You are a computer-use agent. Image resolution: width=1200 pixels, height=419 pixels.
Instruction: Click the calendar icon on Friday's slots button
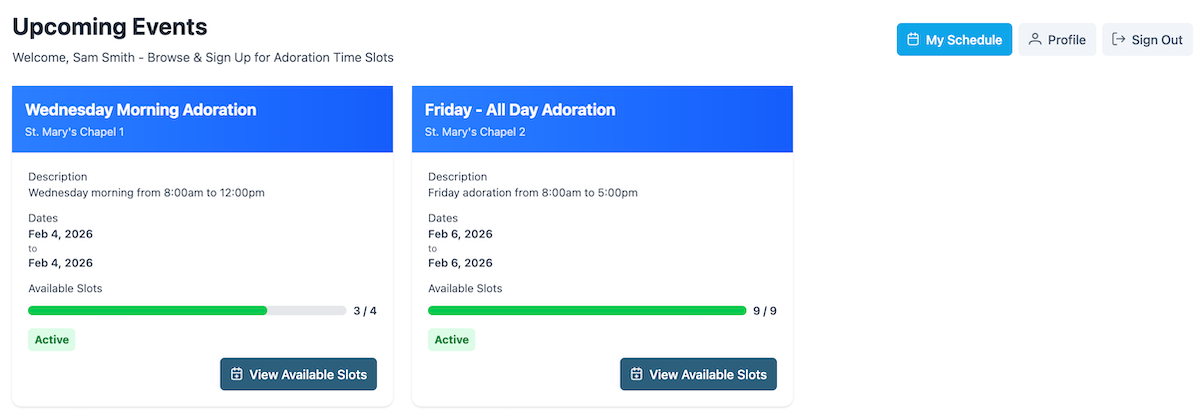pyautogui.click(x=637, y=375)
